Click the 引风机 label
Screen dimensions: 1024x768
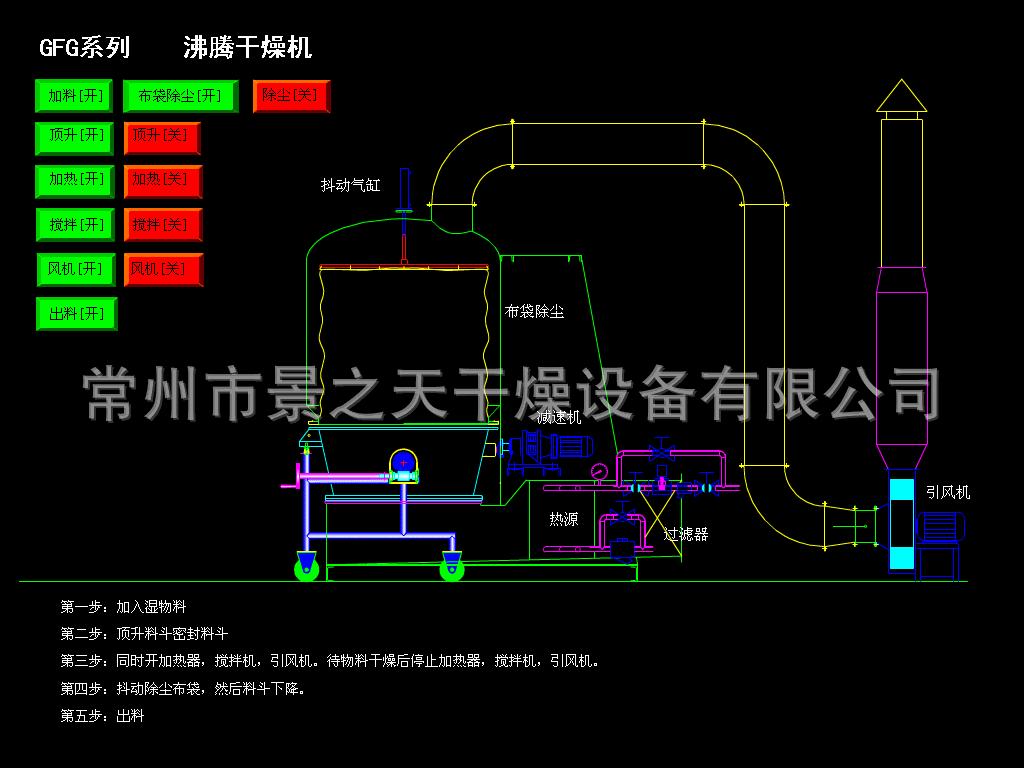(x=948, y=492)
